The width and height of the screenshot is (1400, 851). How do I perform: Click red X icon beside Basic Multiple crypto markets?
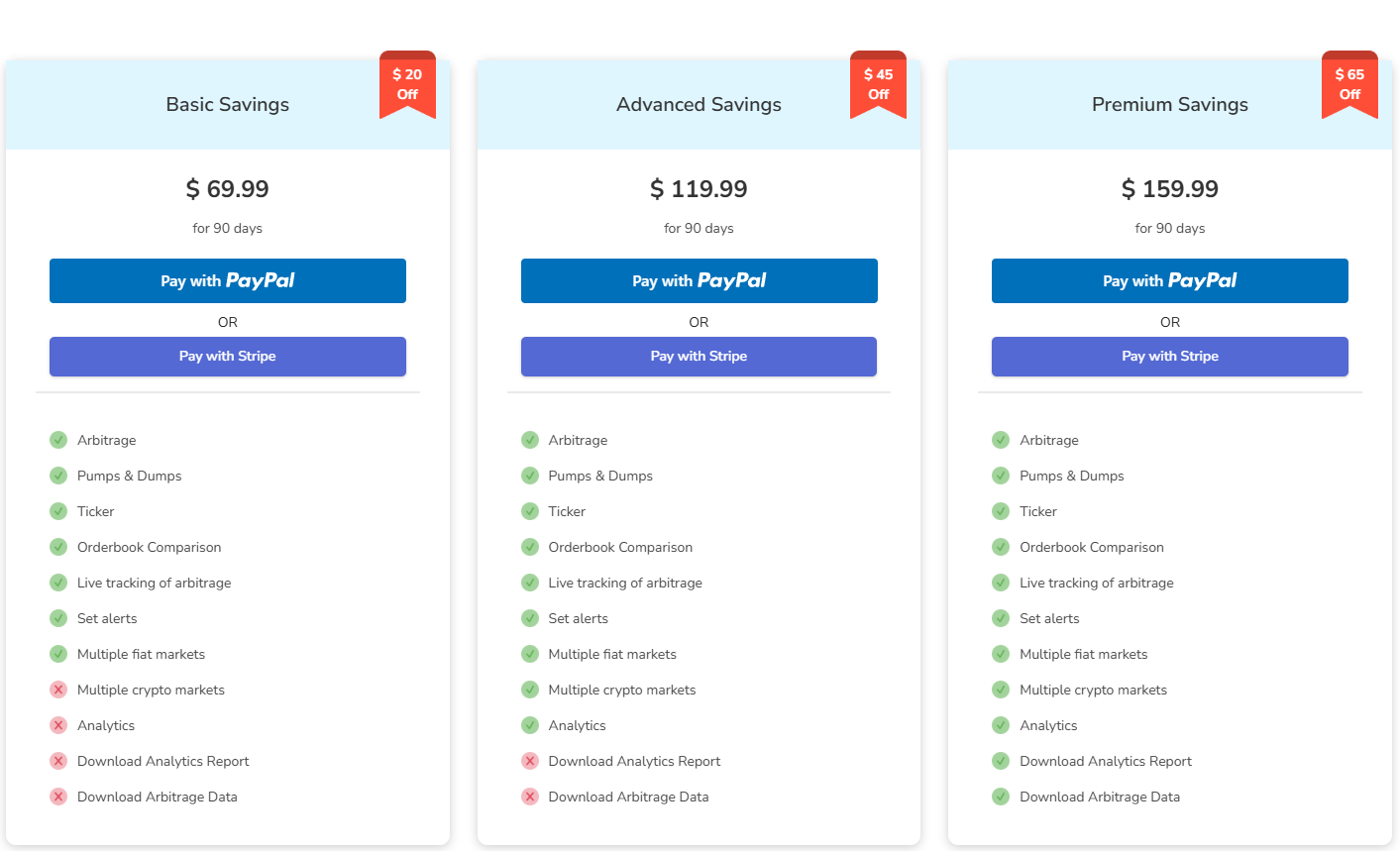point(58,690)
